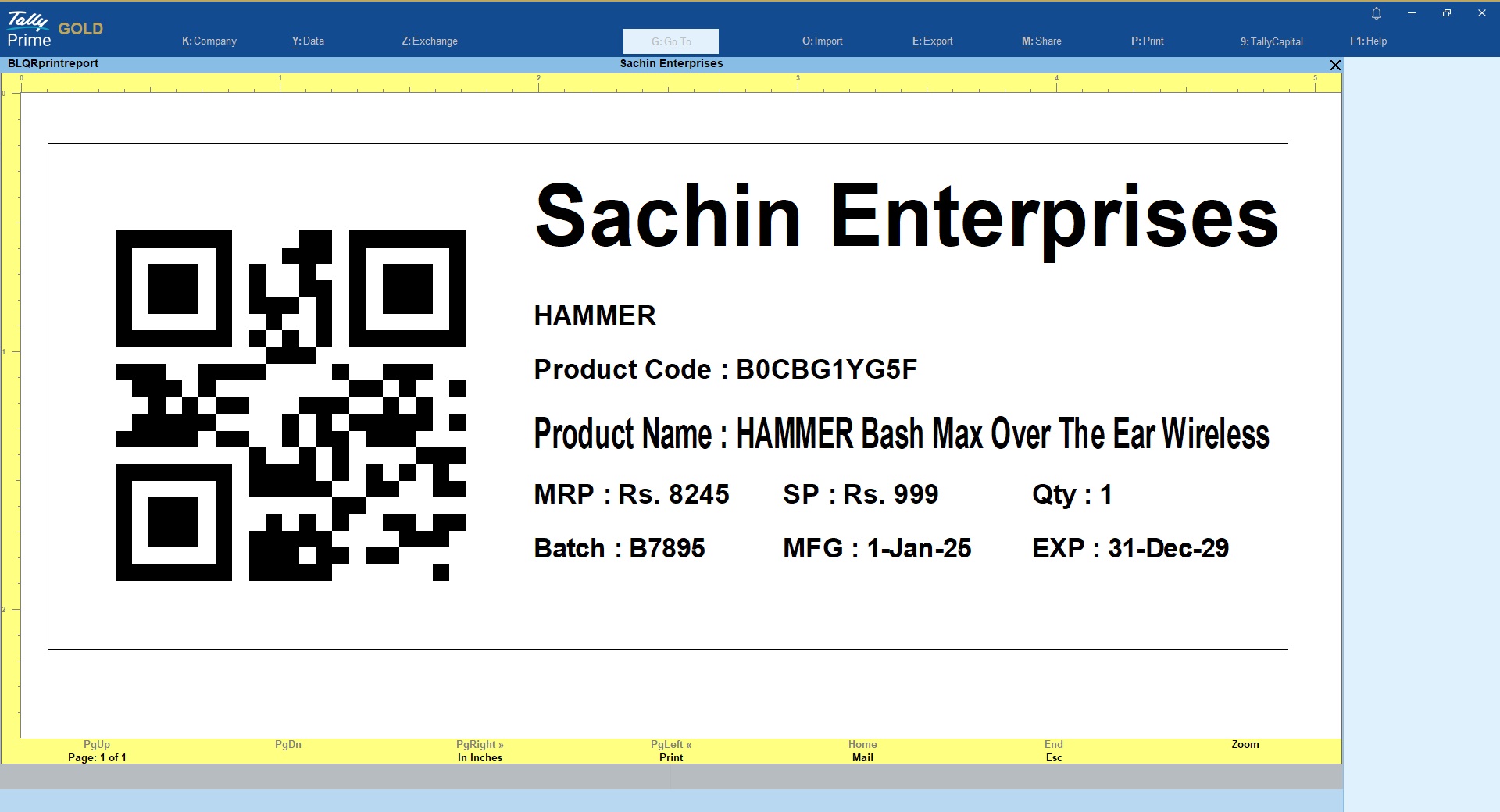
Task: Click the Mail button in bottom bar
Action: click(x=862, y=757)
